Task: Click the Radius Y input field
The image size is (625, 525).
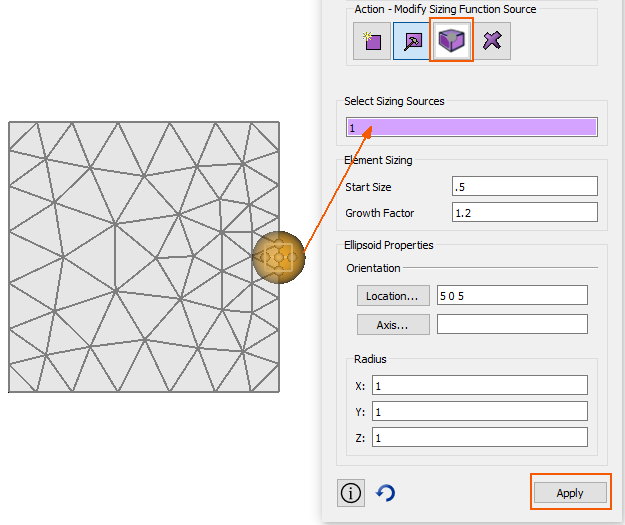Action: [x=478, y=412]
